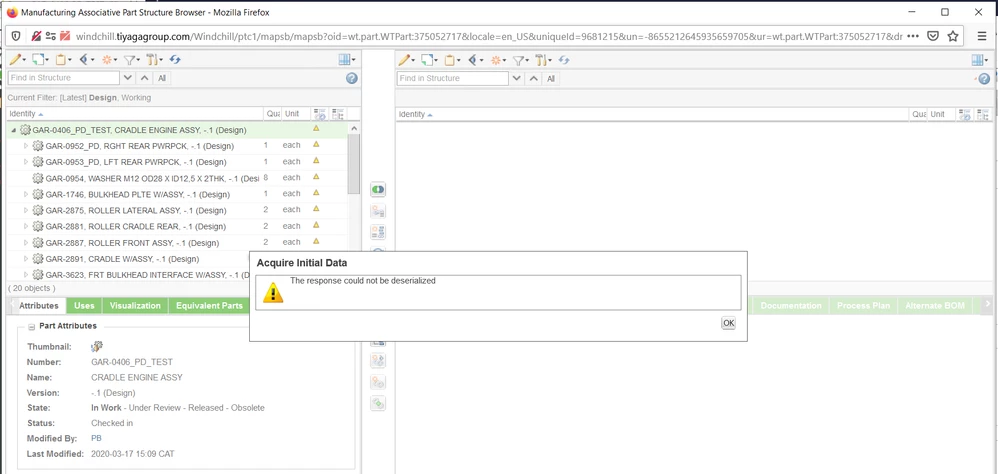Image resolution: width=998 pixels, height=474 pixels.
Task: Open the Equivalent Parts tab
Action: 209,306
